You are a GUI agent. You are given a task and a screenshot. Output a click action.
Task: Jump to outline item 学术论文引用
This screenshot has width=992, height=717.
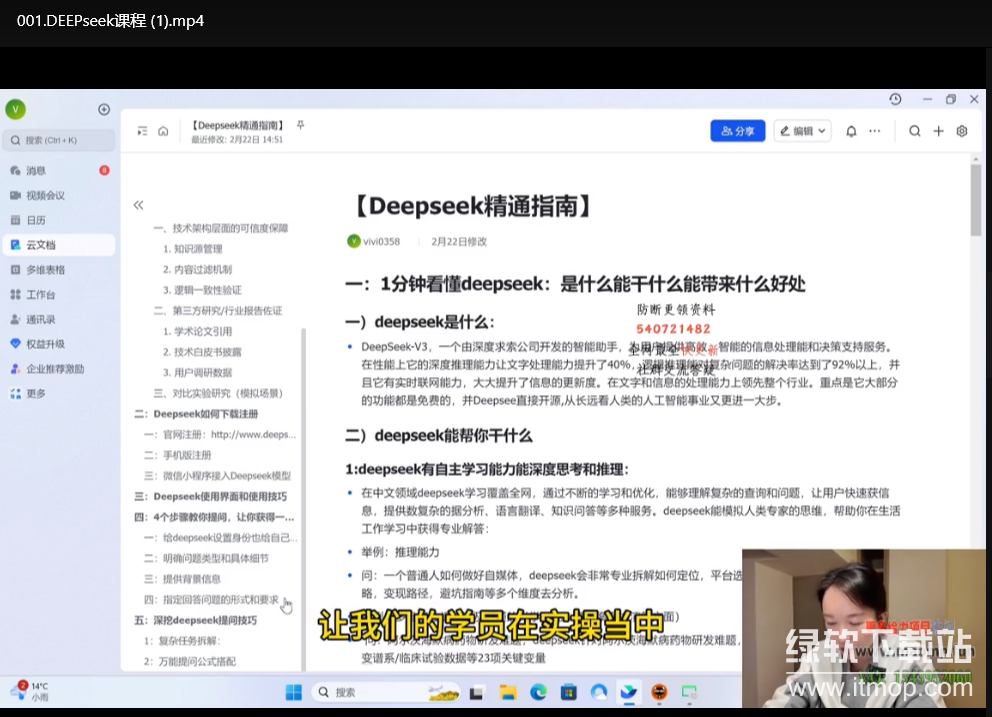coord(197,332)
